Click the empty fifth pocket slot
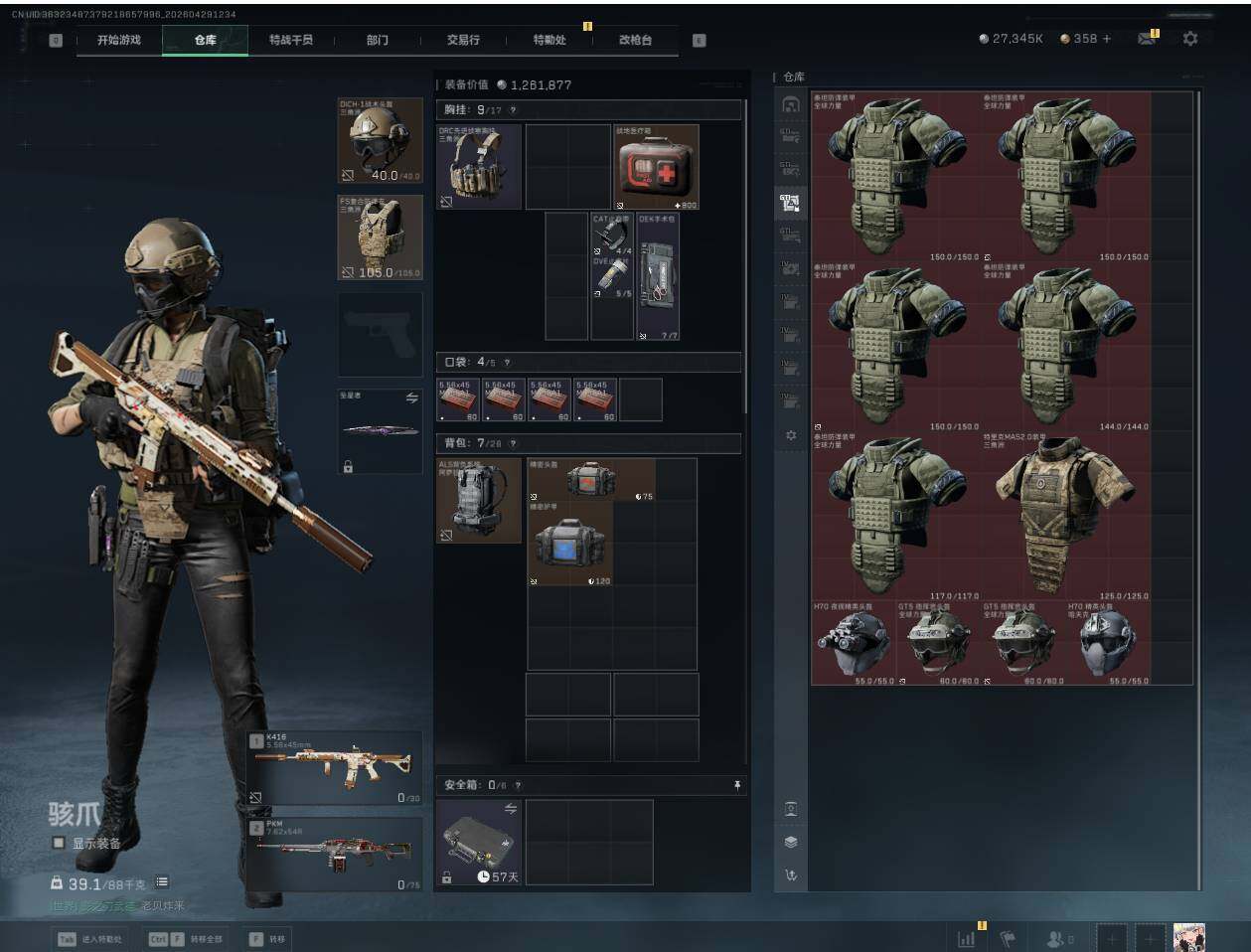This screenshot has width=1251, height=952. (641, 399)
